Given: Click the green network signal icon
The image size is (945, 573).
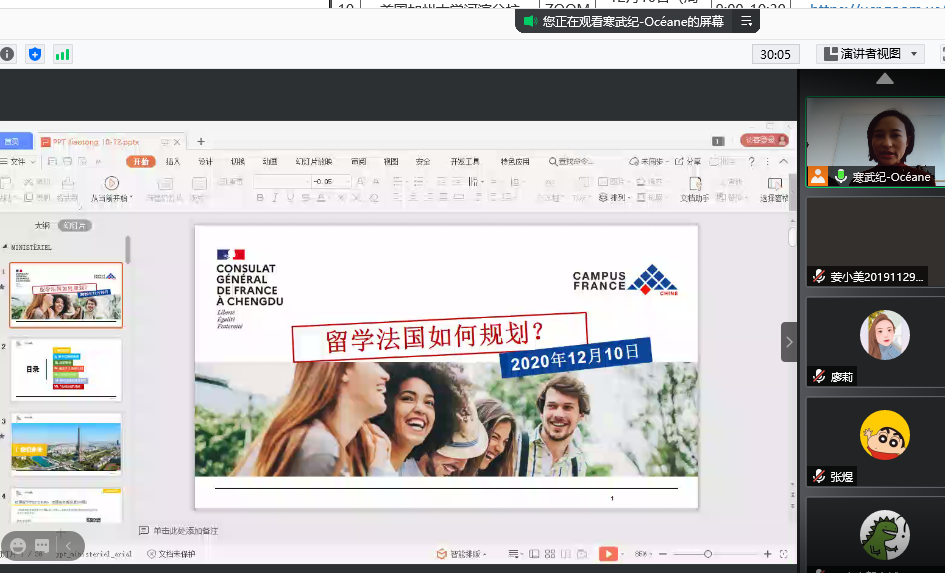Looking at the screenshot, I should pos(63,54).
